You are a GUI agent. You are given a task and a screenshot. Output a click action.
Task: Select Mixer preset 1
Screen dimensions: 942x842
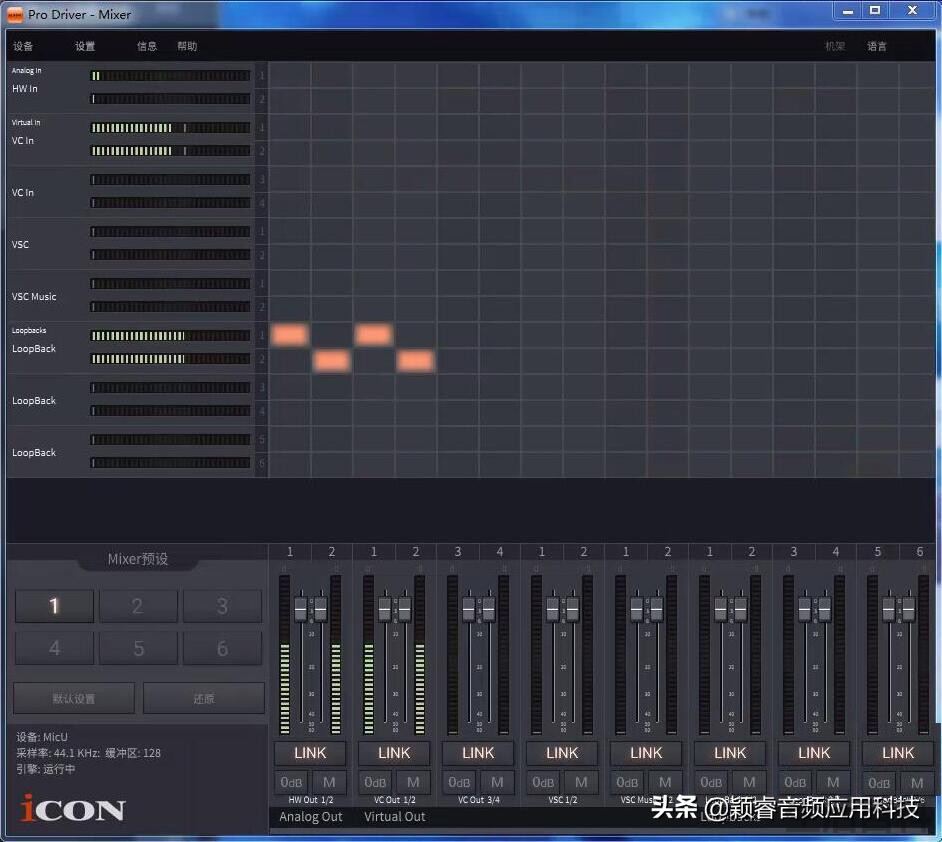54,606
